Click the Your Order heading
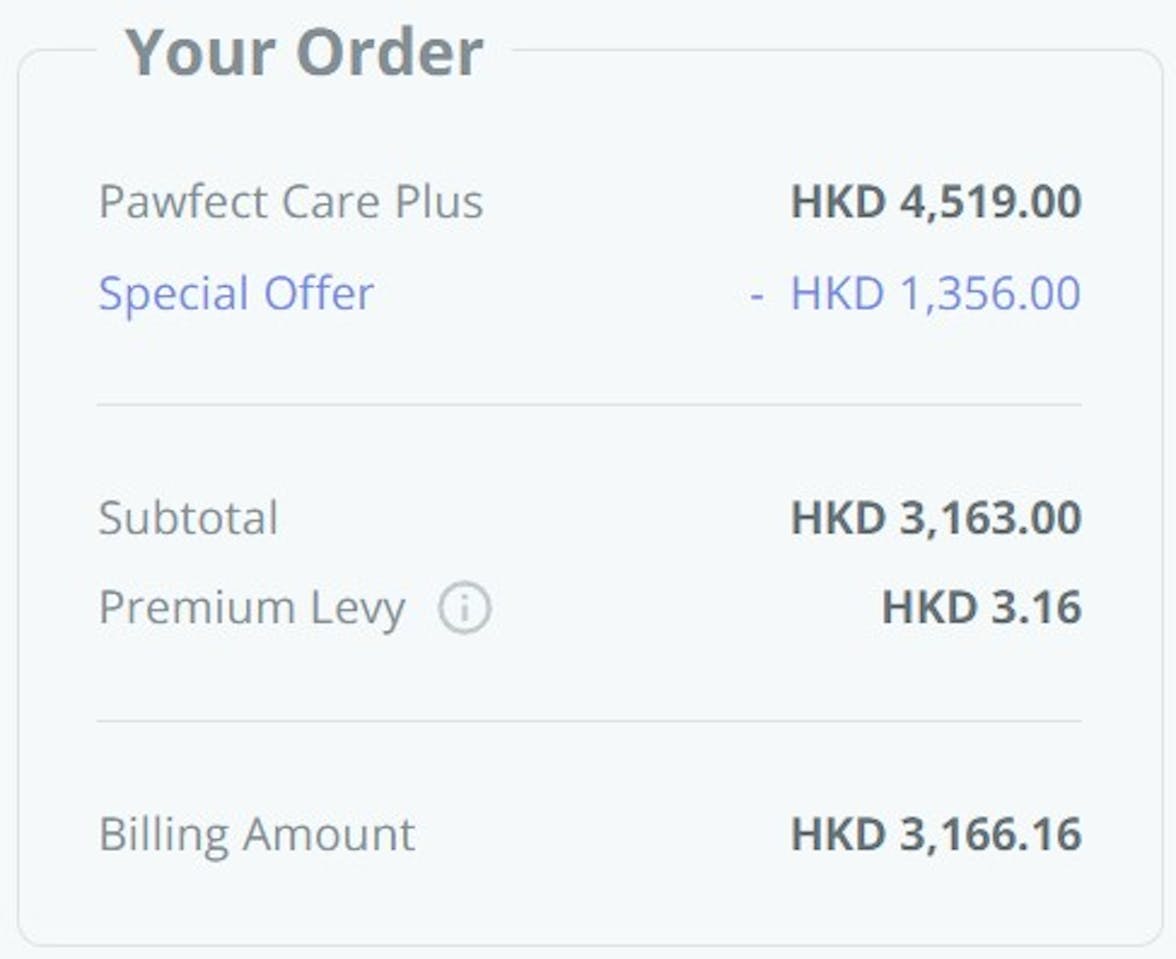 [x=304, y=52]
